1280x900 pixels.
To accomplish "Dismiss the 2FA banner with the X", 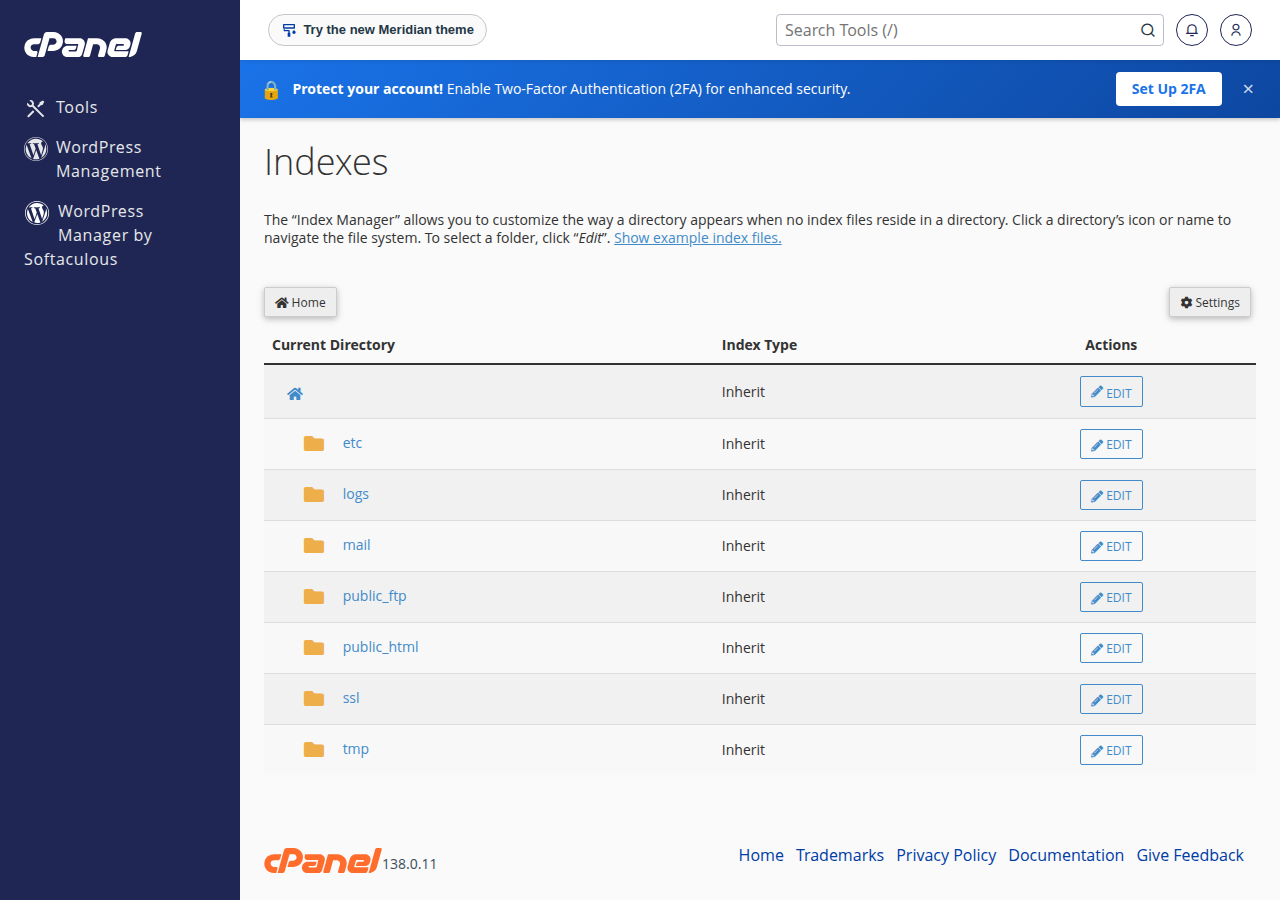I will click(x=1248, y=89).
